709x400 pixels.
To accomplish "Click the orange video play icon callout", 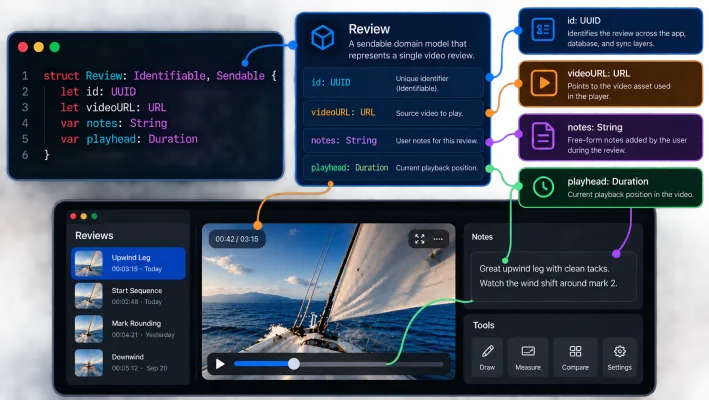I will (544, 83).
